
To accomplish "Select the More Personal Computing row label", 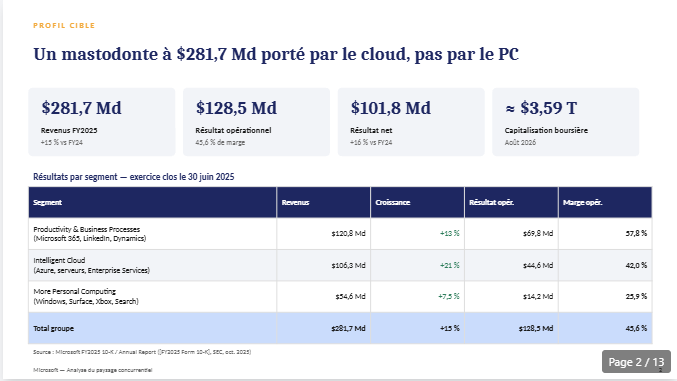I will 86,296.
